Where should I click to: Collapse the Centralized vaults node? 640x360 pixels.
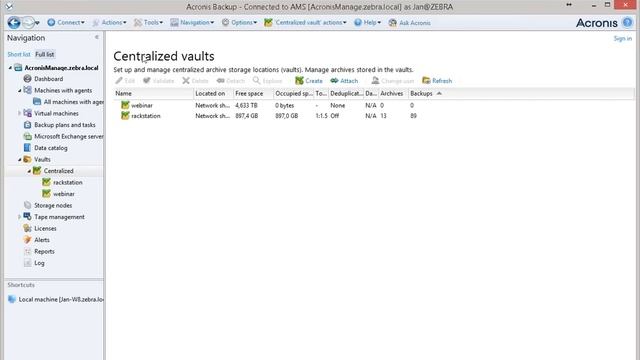pos(29,171)
